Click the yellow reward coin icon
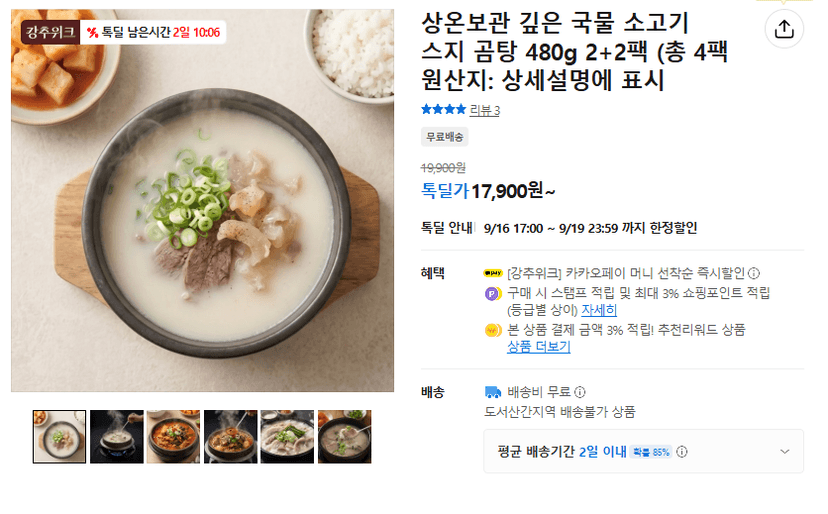The image size is (828, 514). click(493, 331)
